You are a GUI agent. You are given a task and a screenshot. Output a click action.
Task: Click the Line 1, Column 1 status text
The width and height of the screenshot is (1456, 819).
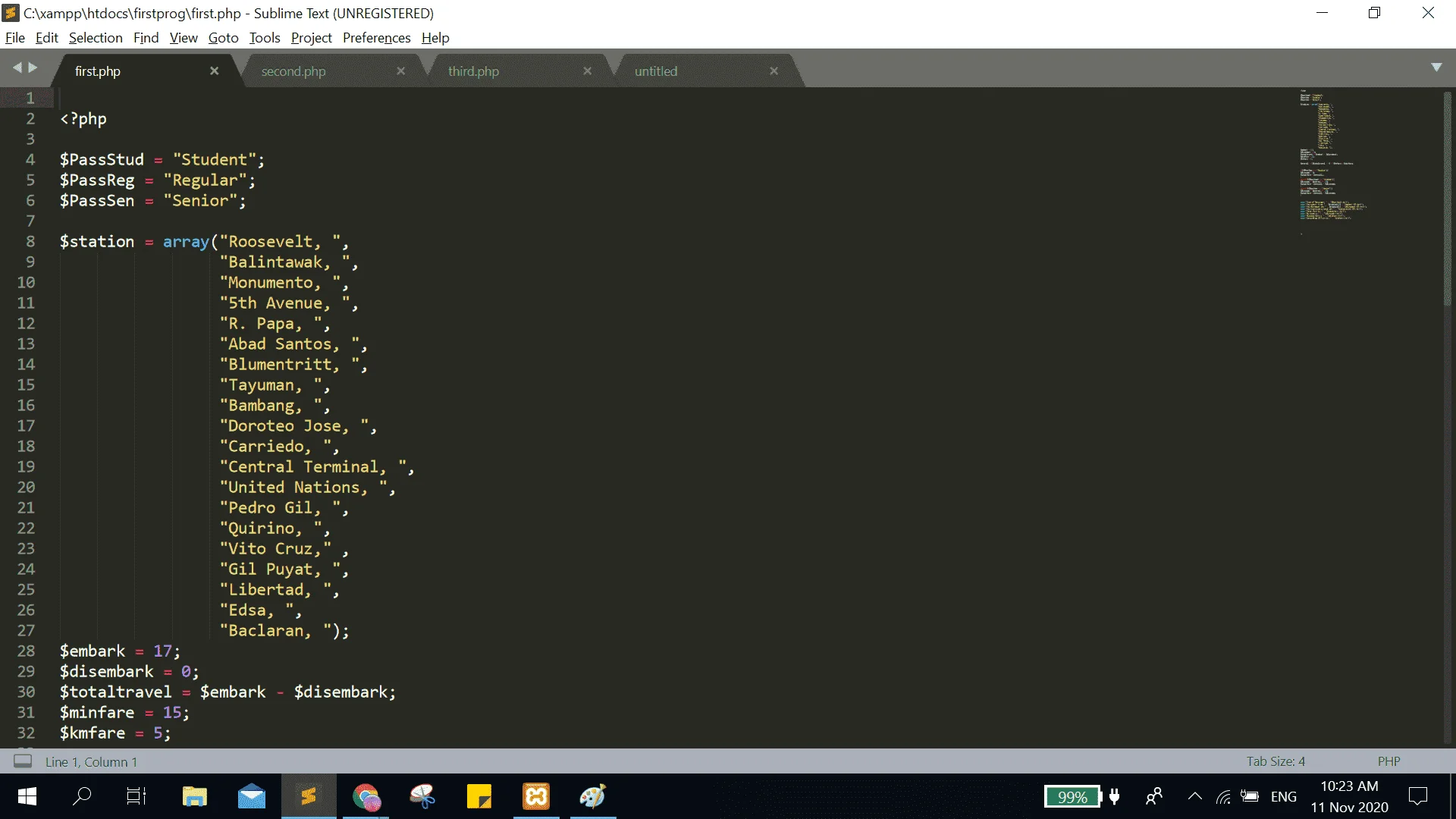pyautogui.click(x=91, y=762)
